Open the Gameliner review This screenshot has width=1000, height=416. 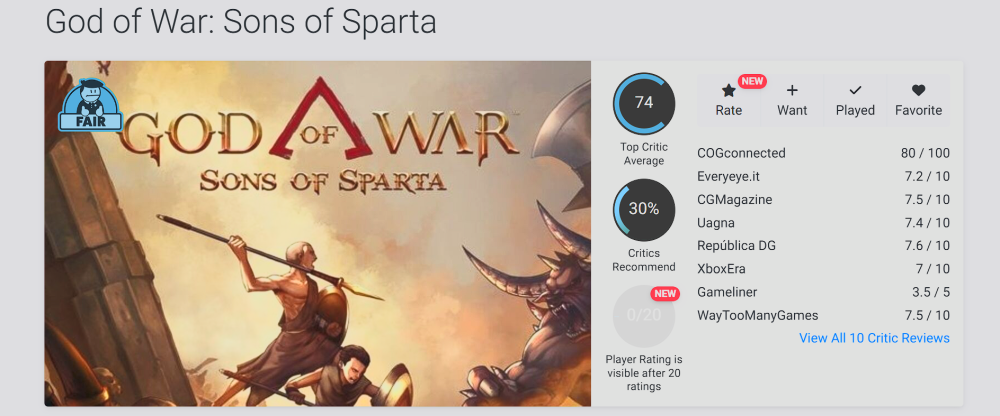coord(727,292)
